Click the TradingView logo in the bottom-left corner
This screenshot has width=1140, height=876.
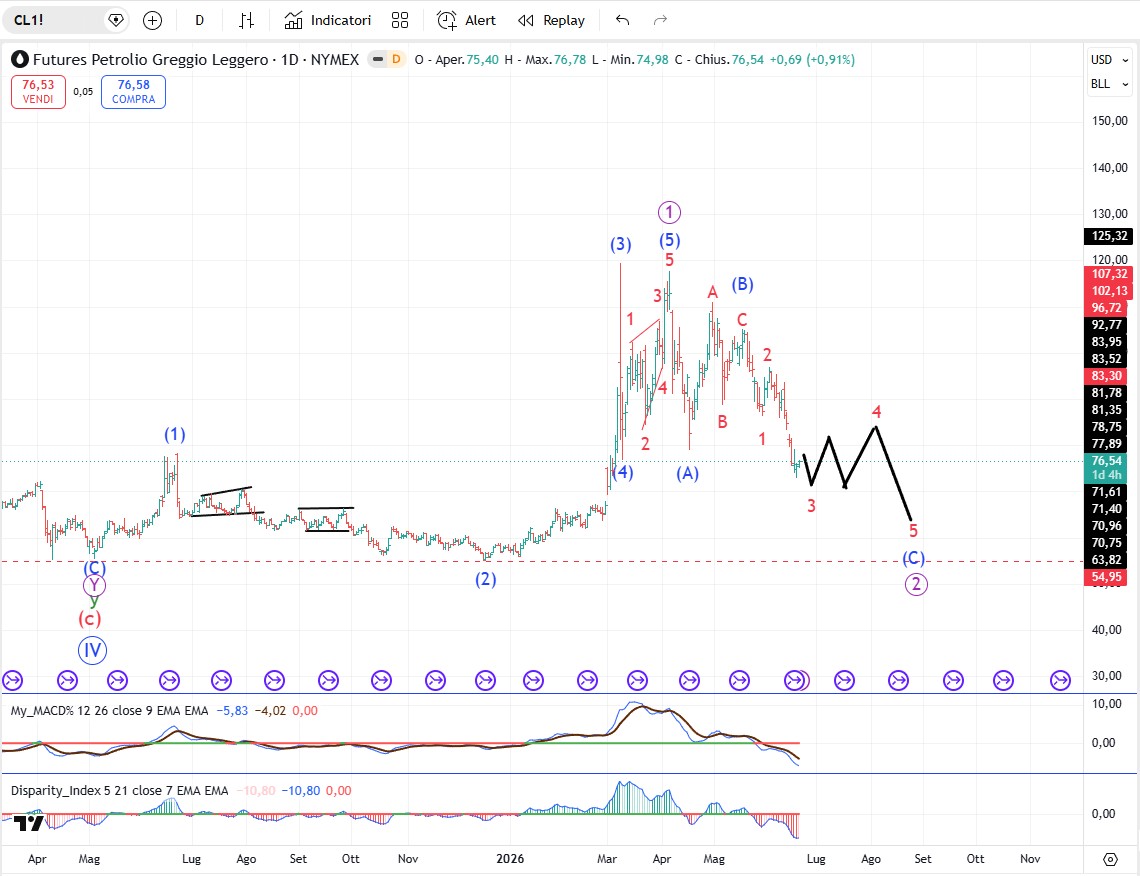[30, 824]
